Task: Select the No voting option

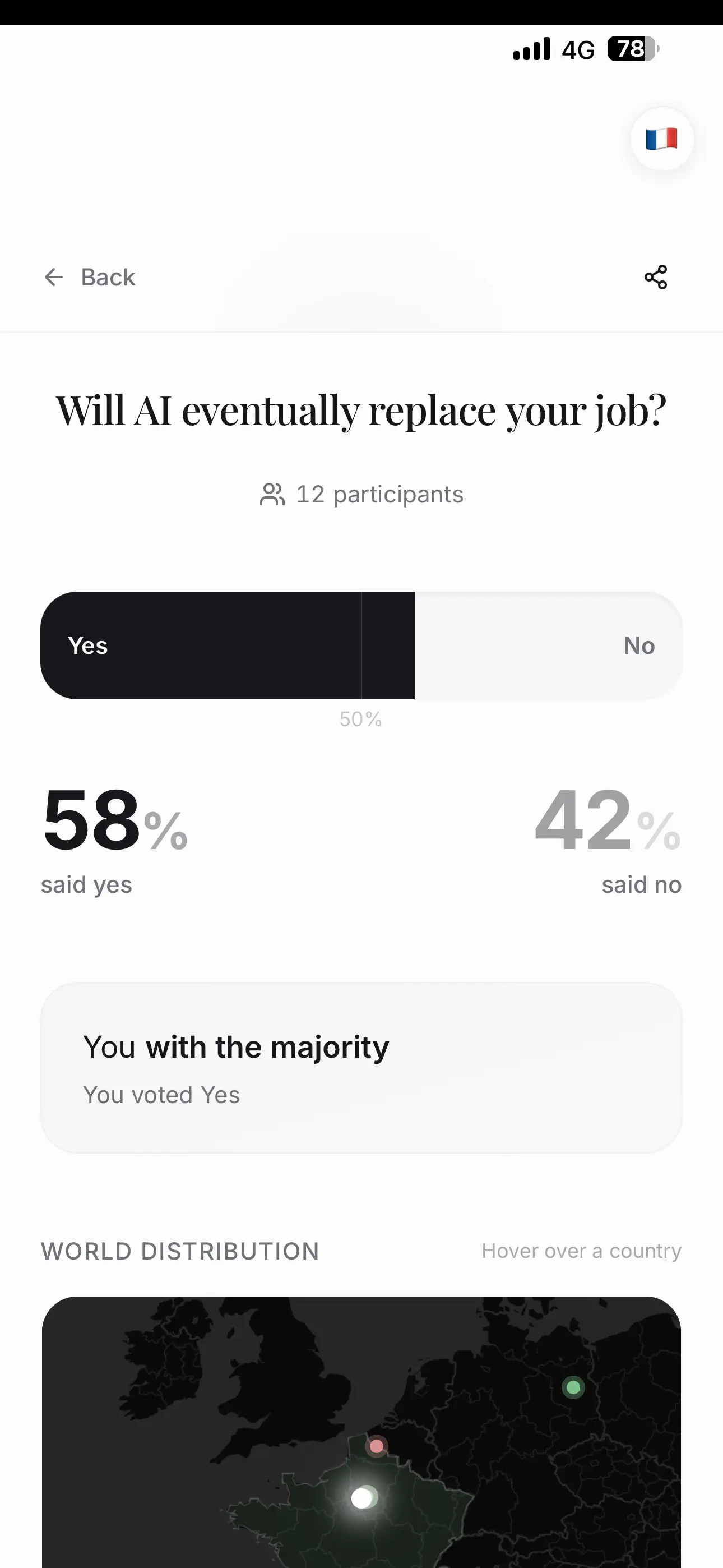Action: click(548, 645)
